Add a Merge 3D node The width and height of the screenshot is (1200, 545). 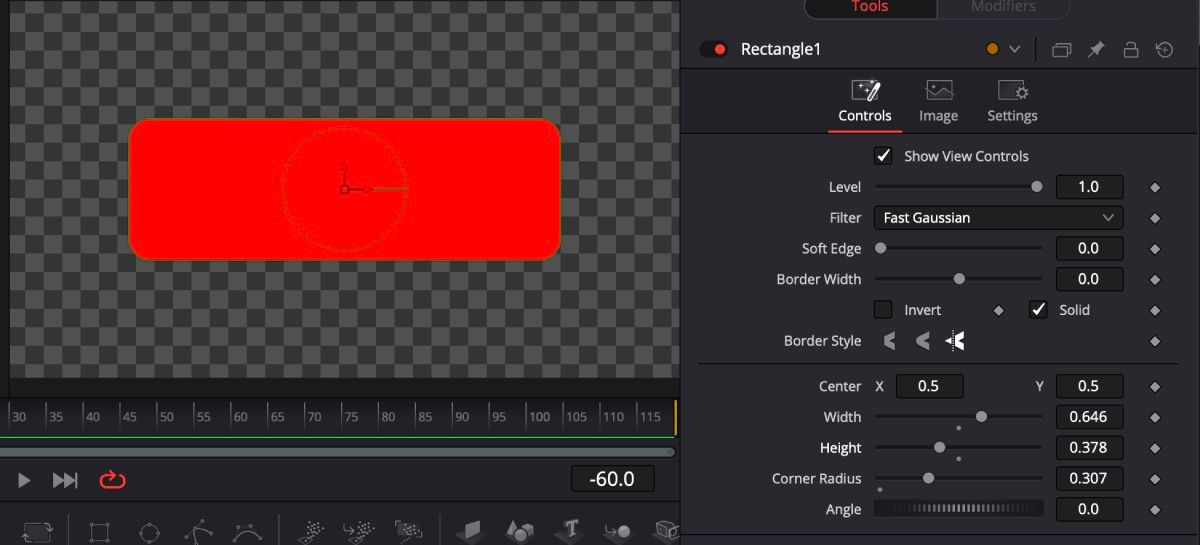coord(618,531)
